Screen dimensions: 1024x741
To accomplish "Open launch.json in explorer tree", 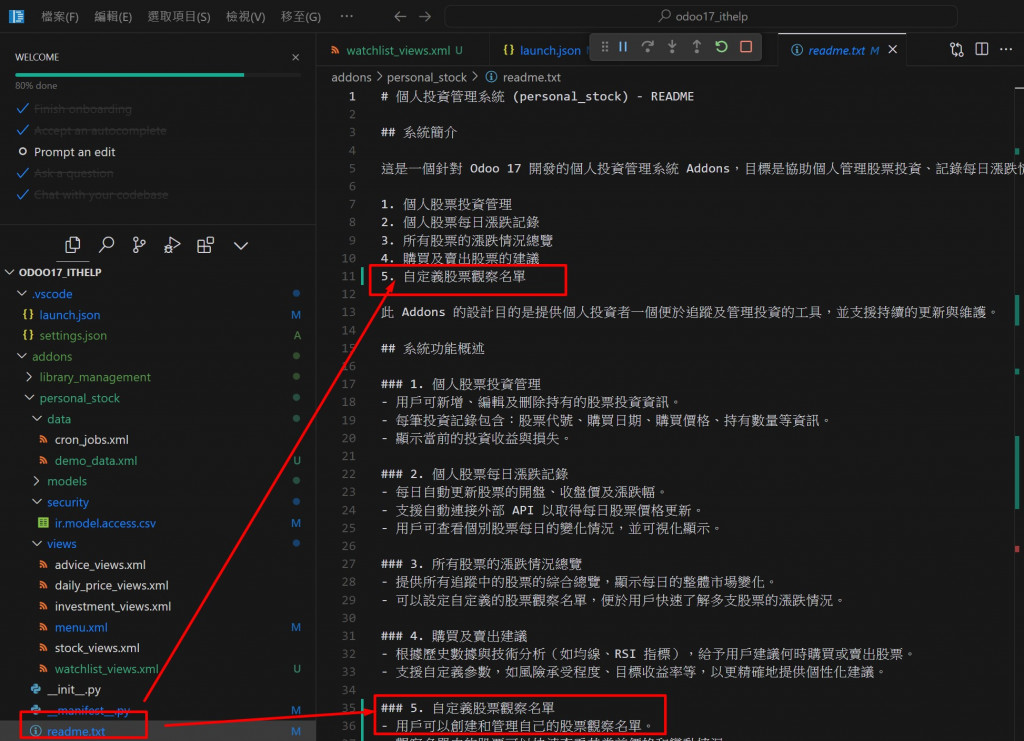I will [x=69, y=315].
